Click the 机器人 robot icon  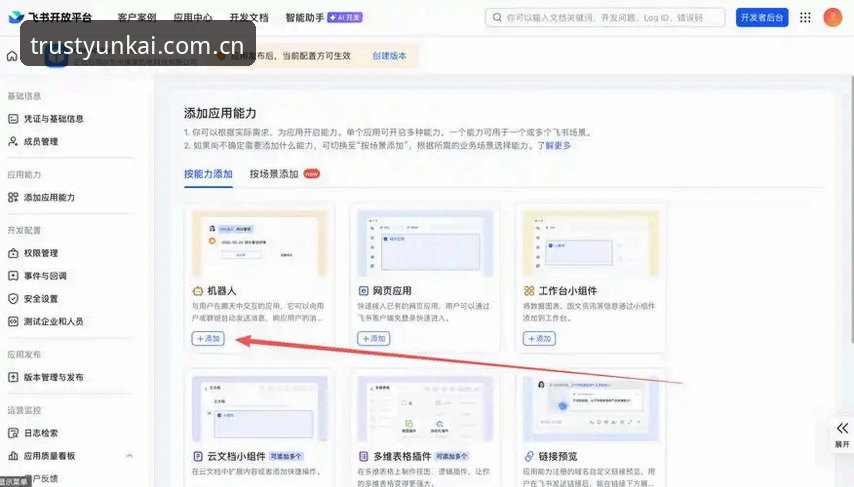[198, 291]
